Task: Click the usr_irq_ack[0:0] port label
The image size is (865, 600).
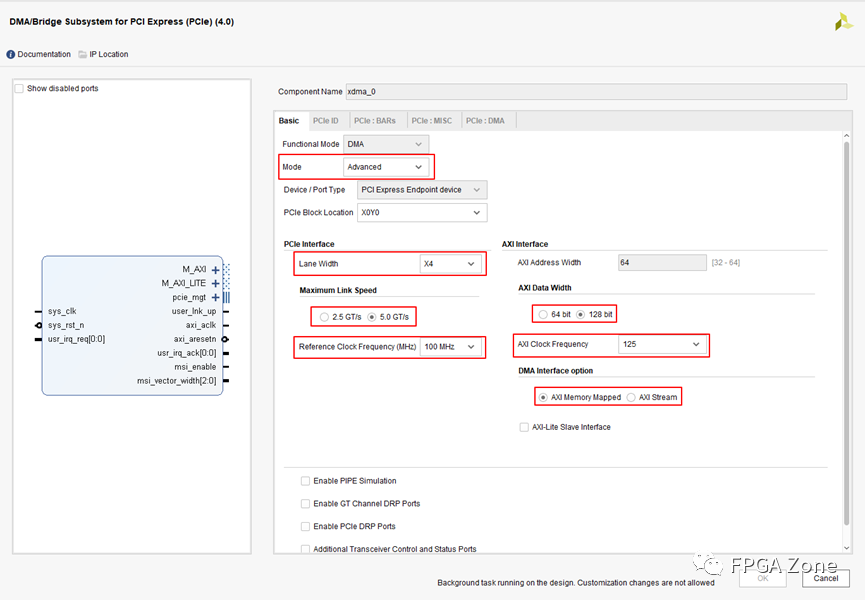Action: coord(187,353)
